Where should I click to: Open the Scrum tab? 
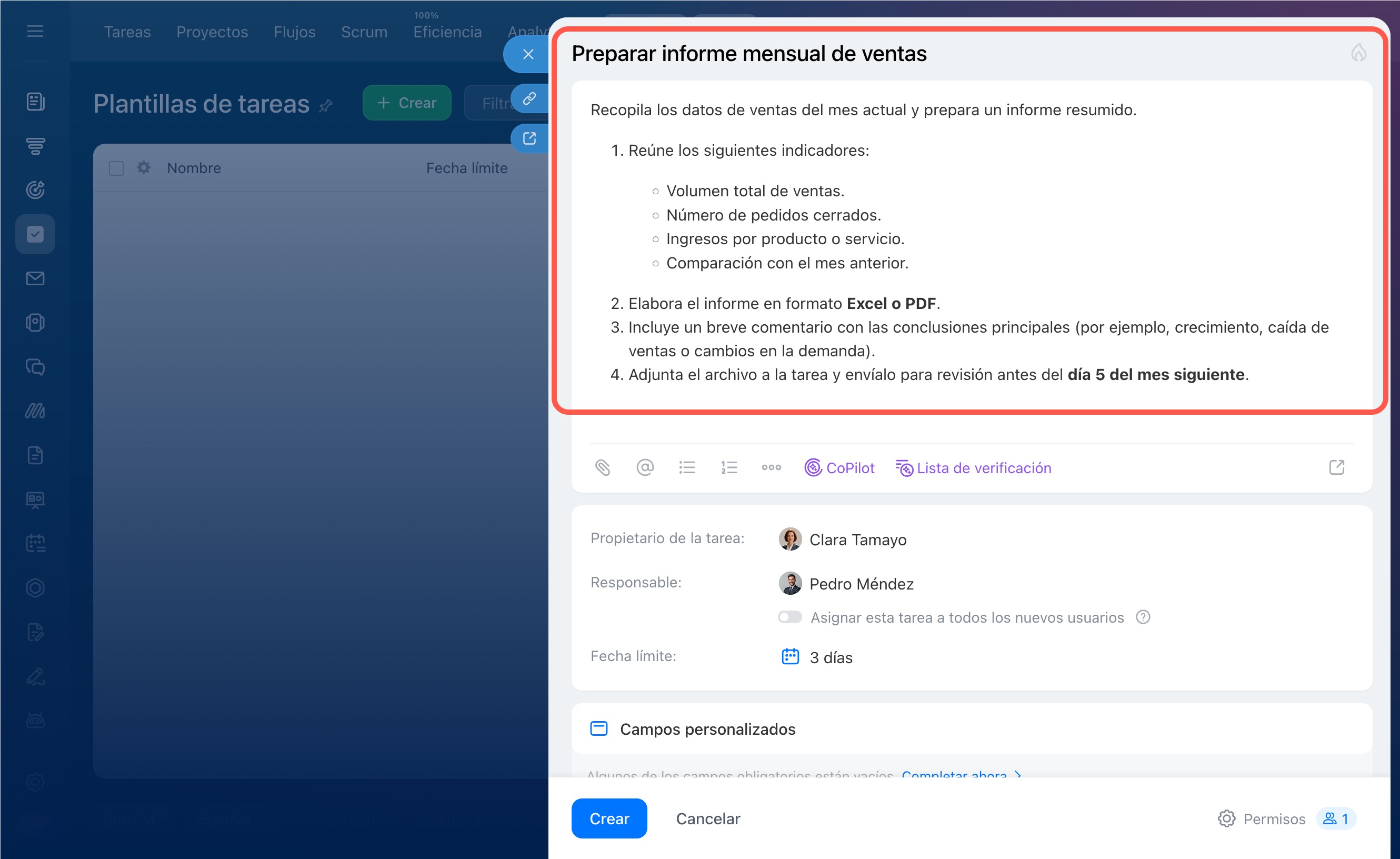(364, 32)
